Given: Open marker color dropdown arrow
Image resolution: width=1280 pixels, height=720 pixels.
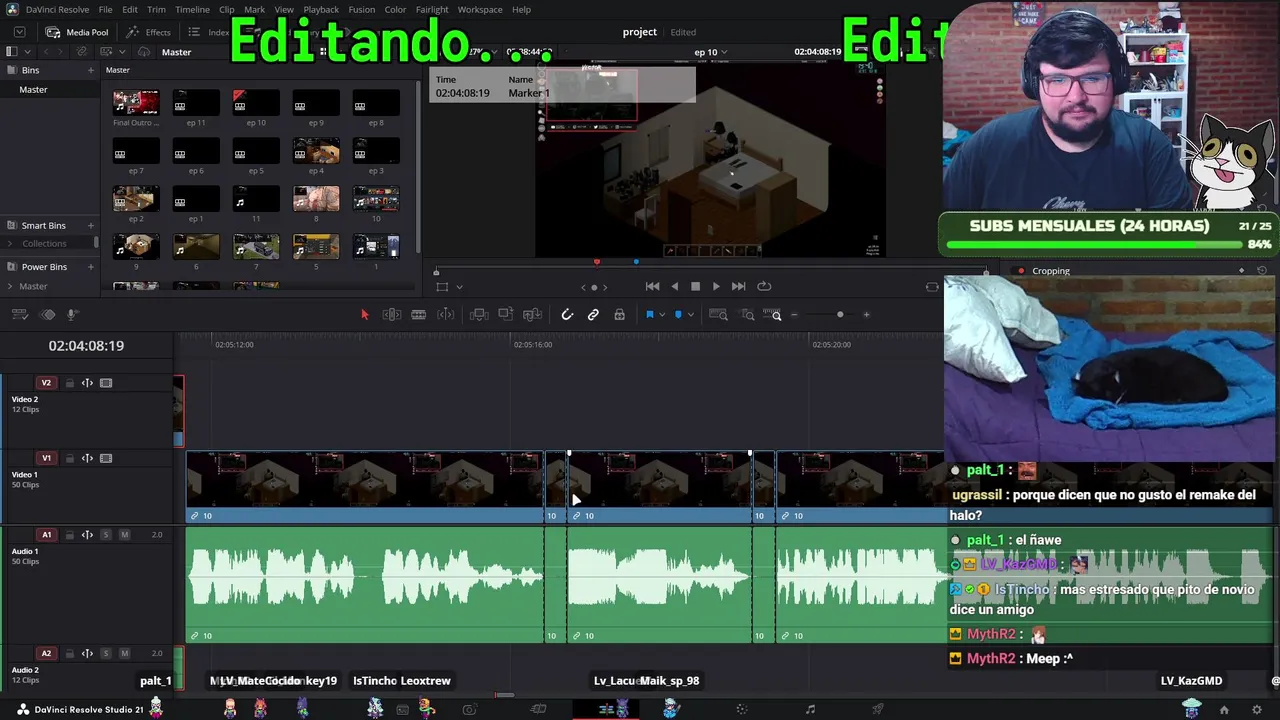Looking at the screenshot, I should pos(661,315).
